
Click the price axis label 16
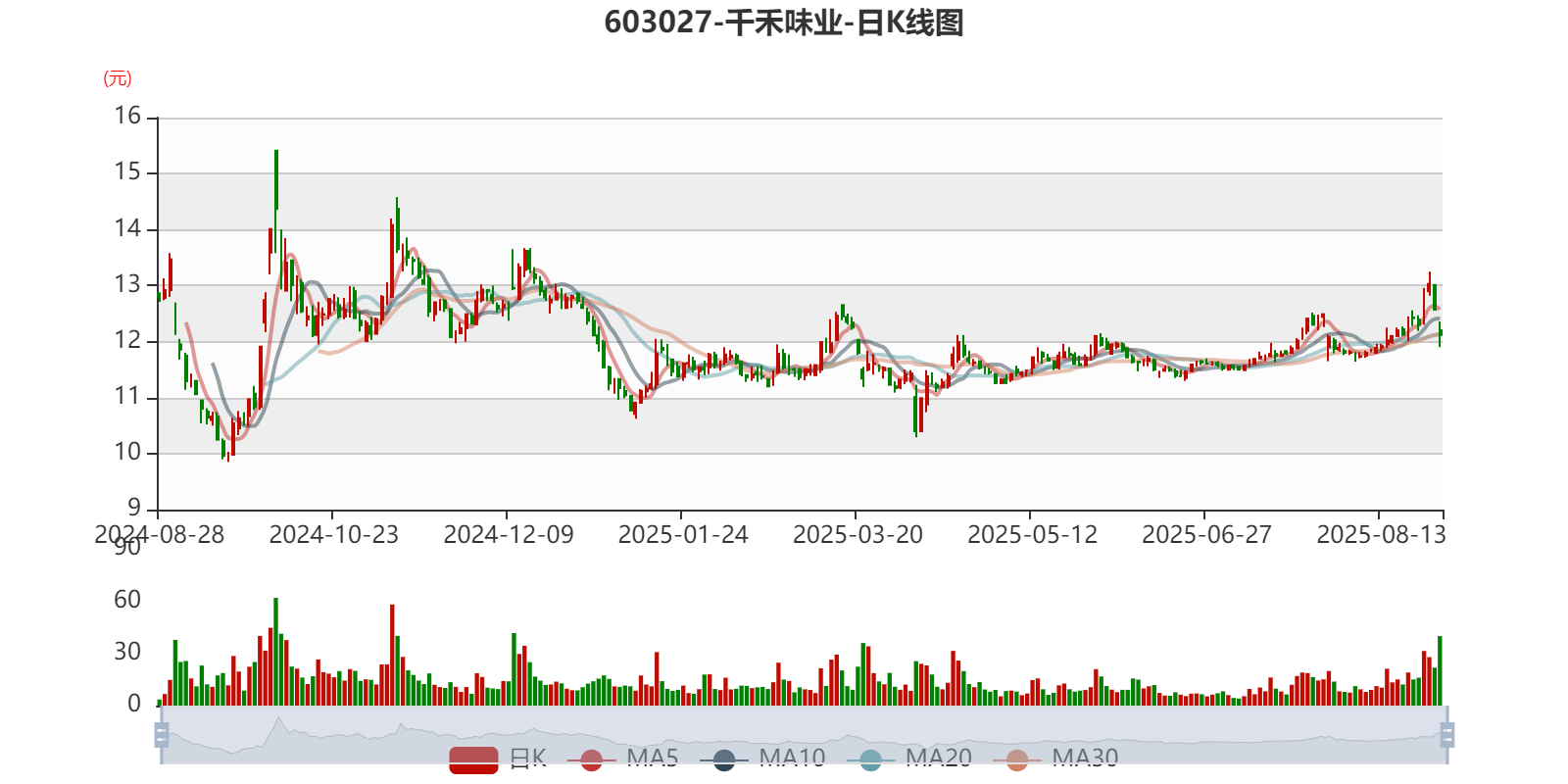[x=127, y=116]
